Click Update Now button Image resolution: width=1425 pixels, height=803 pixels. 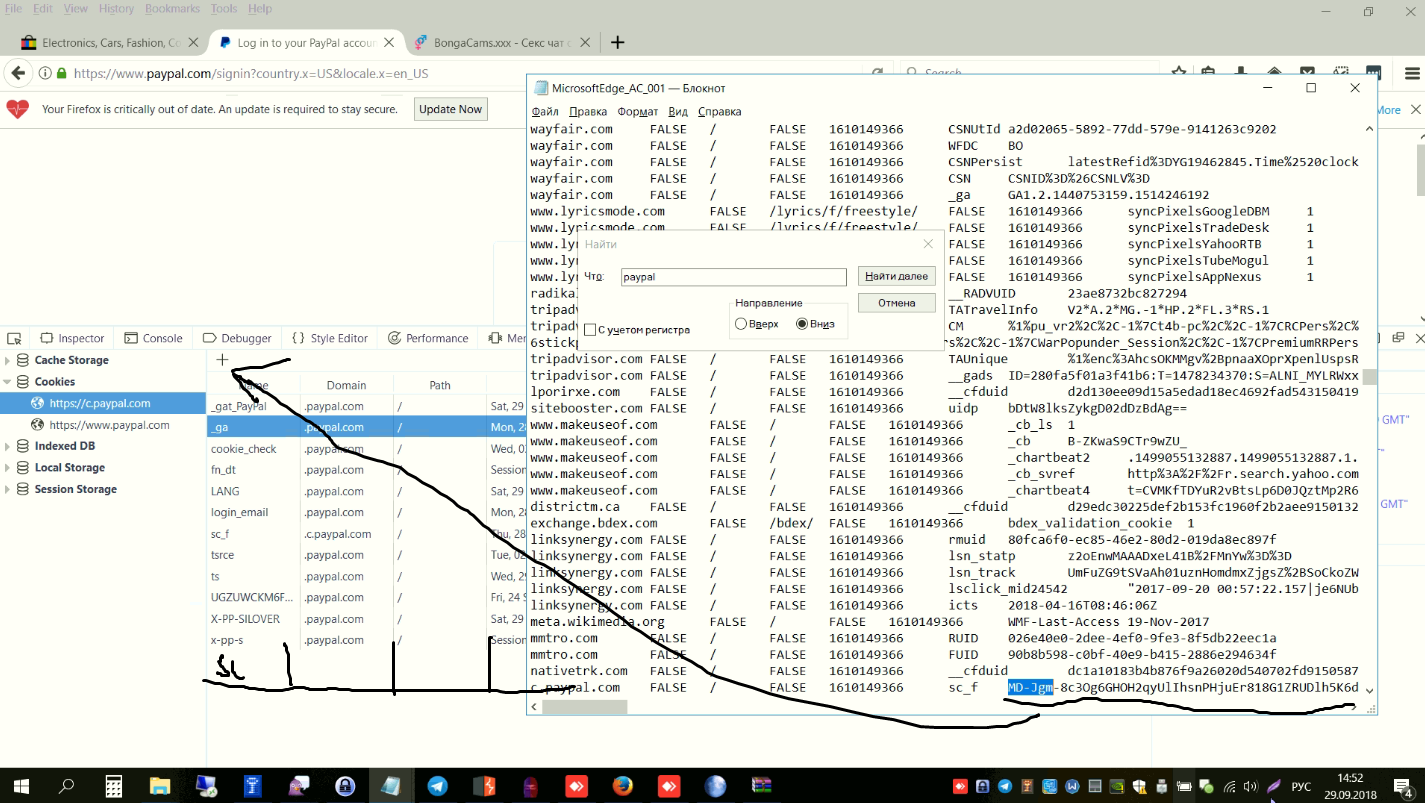click(x=450, y=109)
